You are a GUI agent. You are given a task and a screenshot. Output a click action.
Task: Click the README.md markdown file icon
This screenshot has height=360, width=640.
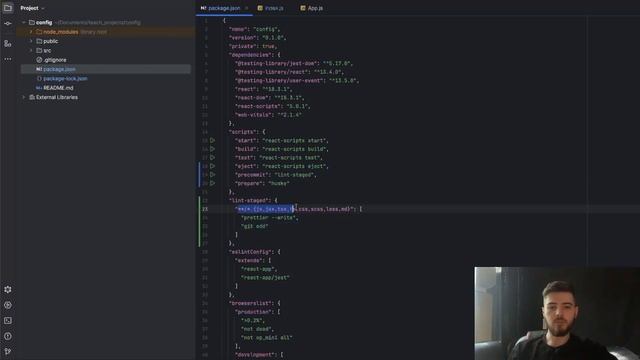pos(39,88)
